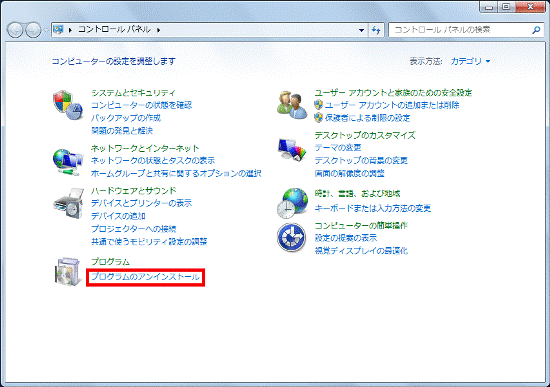The height and width of the screenshot is (387, 550).
Task: Open the コンピューターの簡単操作 heading link
Action: pos(361,225)
